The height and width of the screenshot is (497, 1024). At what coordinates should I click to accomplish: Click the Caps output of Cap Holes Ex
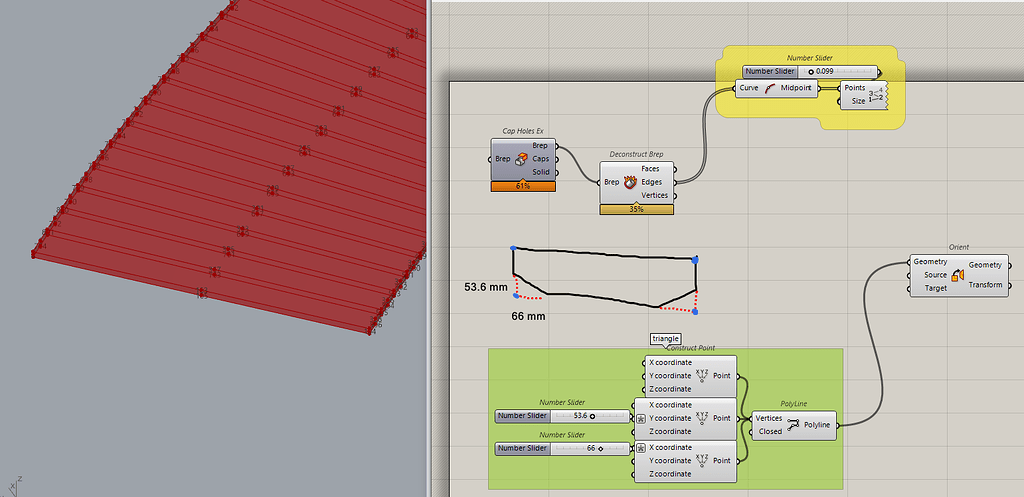(541, 159)
